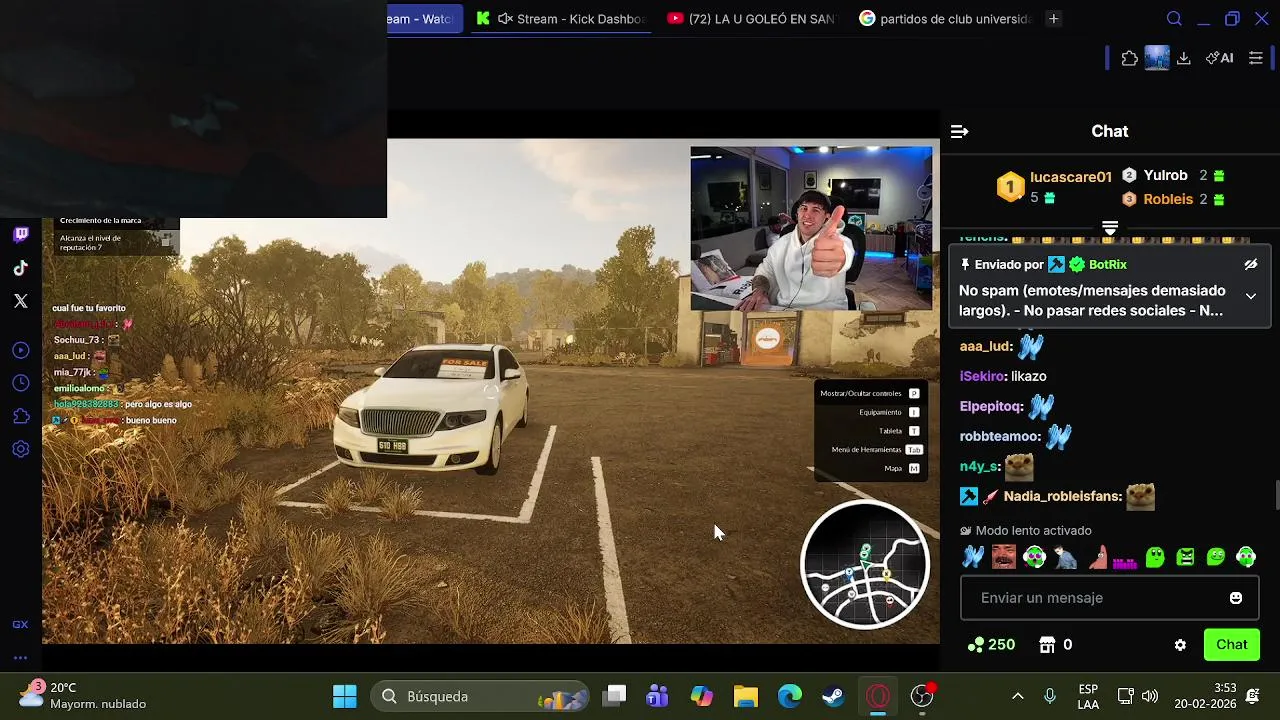Click n4y_s username in chat
1280x720 pixels.
click(x=980, y=467)
